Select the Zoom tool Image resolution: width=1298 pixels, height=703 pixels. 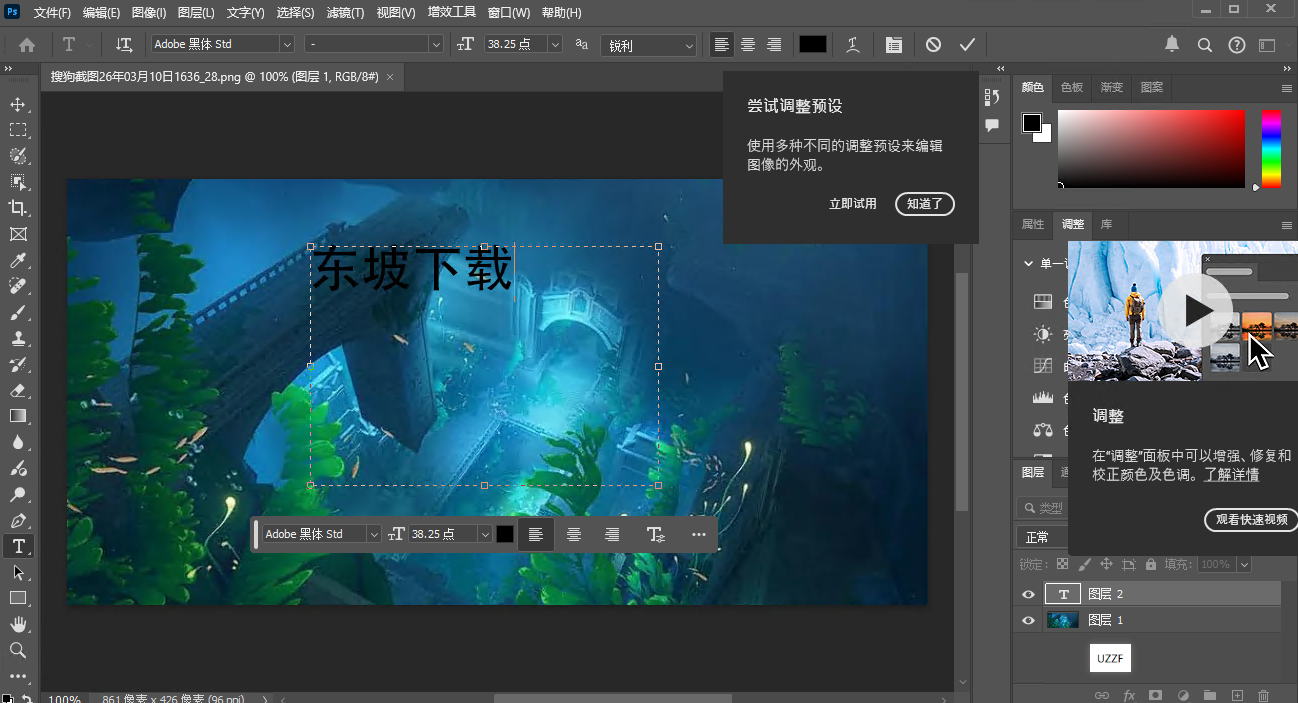(18, 650)
